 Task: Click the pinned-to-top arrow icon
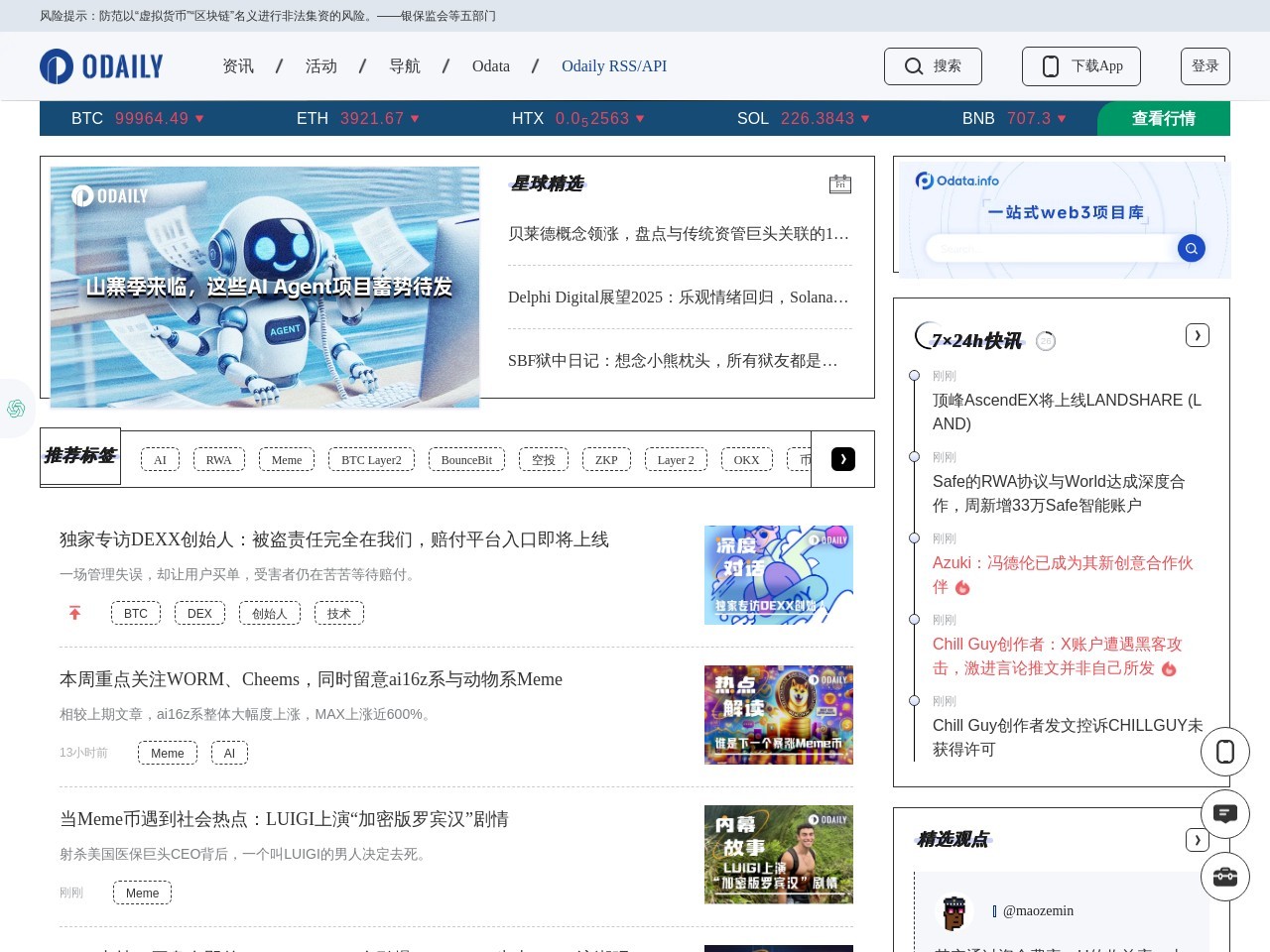(x=74, y=613)
